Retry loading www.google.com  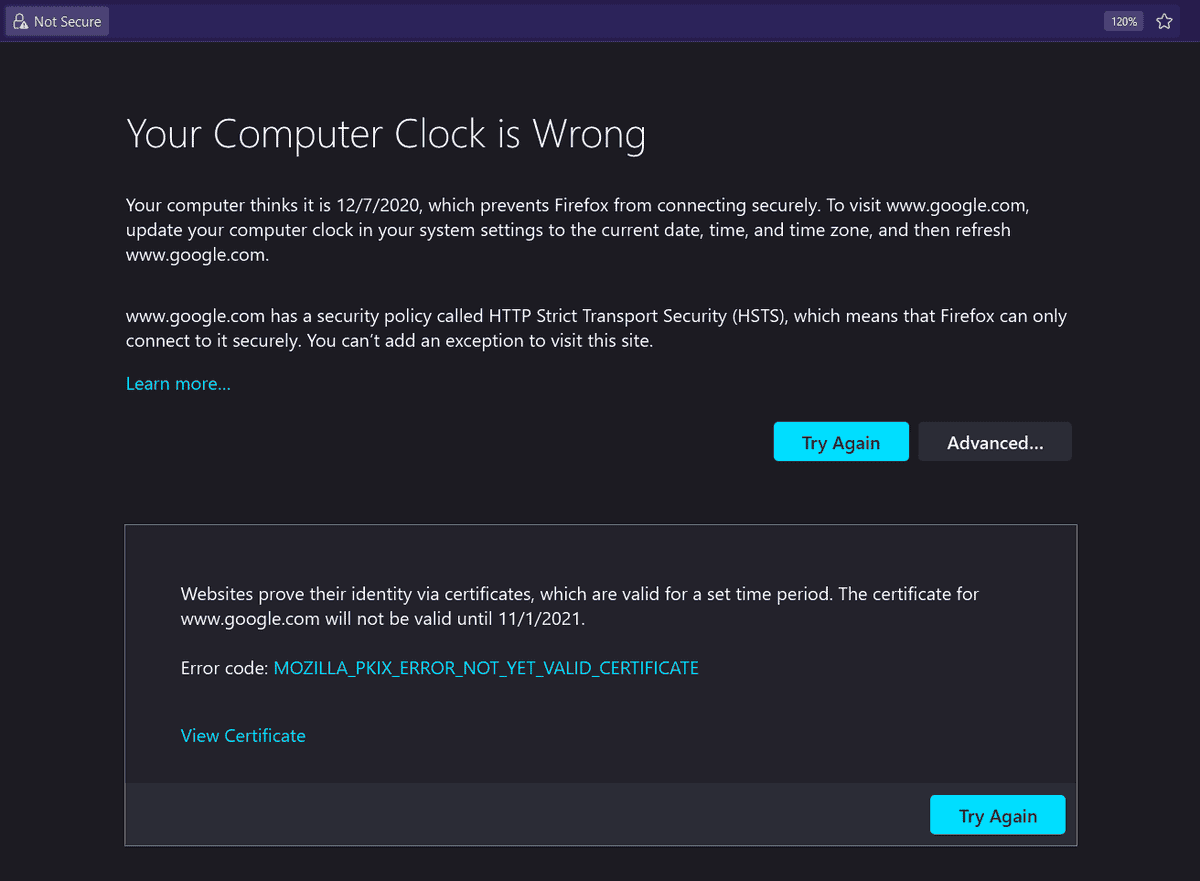841,441
